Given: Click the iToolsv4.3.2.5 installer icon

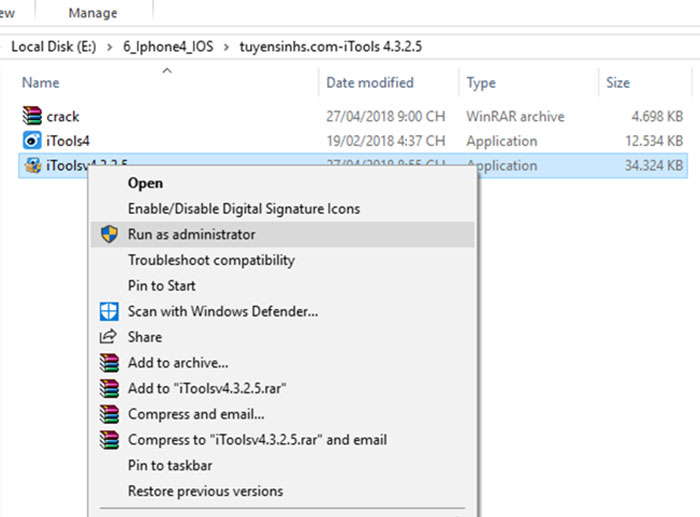Looking at the screenshot, I should tap(32, 165).
